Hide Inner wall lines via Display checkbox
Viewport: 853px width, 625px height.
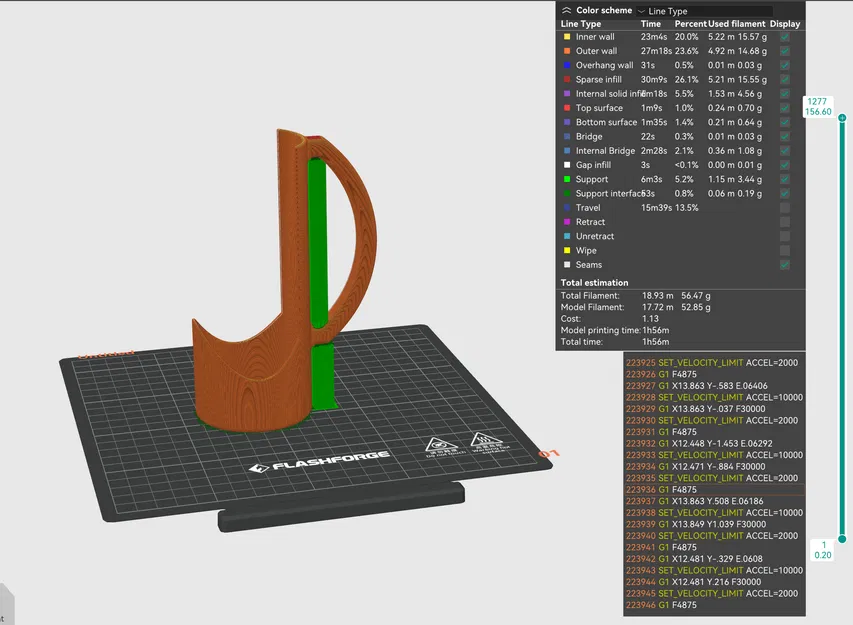pyautogui.click(x=785, y=37)
